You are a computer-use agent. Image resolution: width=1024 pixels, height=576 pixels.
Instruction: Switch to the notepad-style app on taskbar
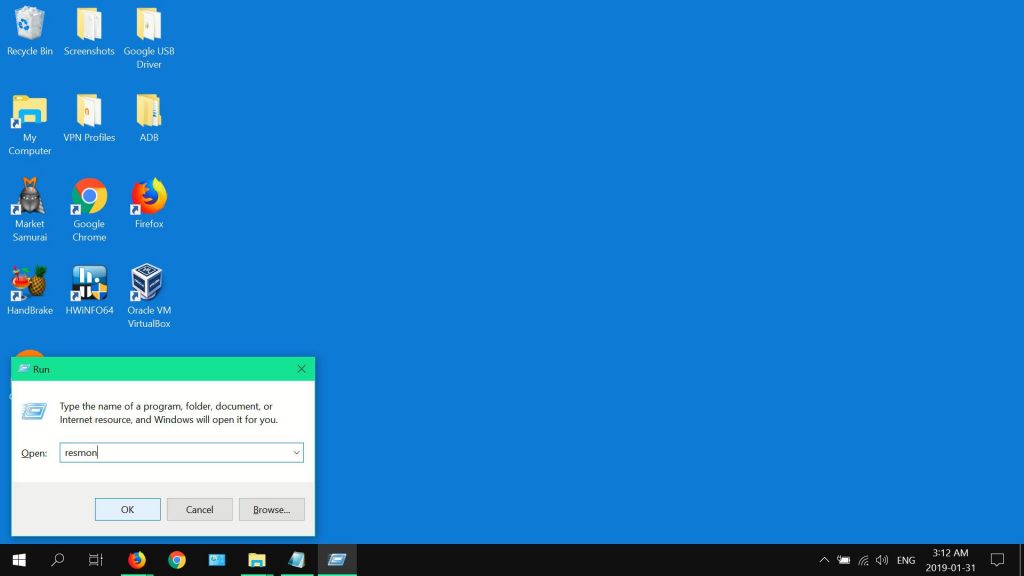pyautogui.click(x=296, y=560)
